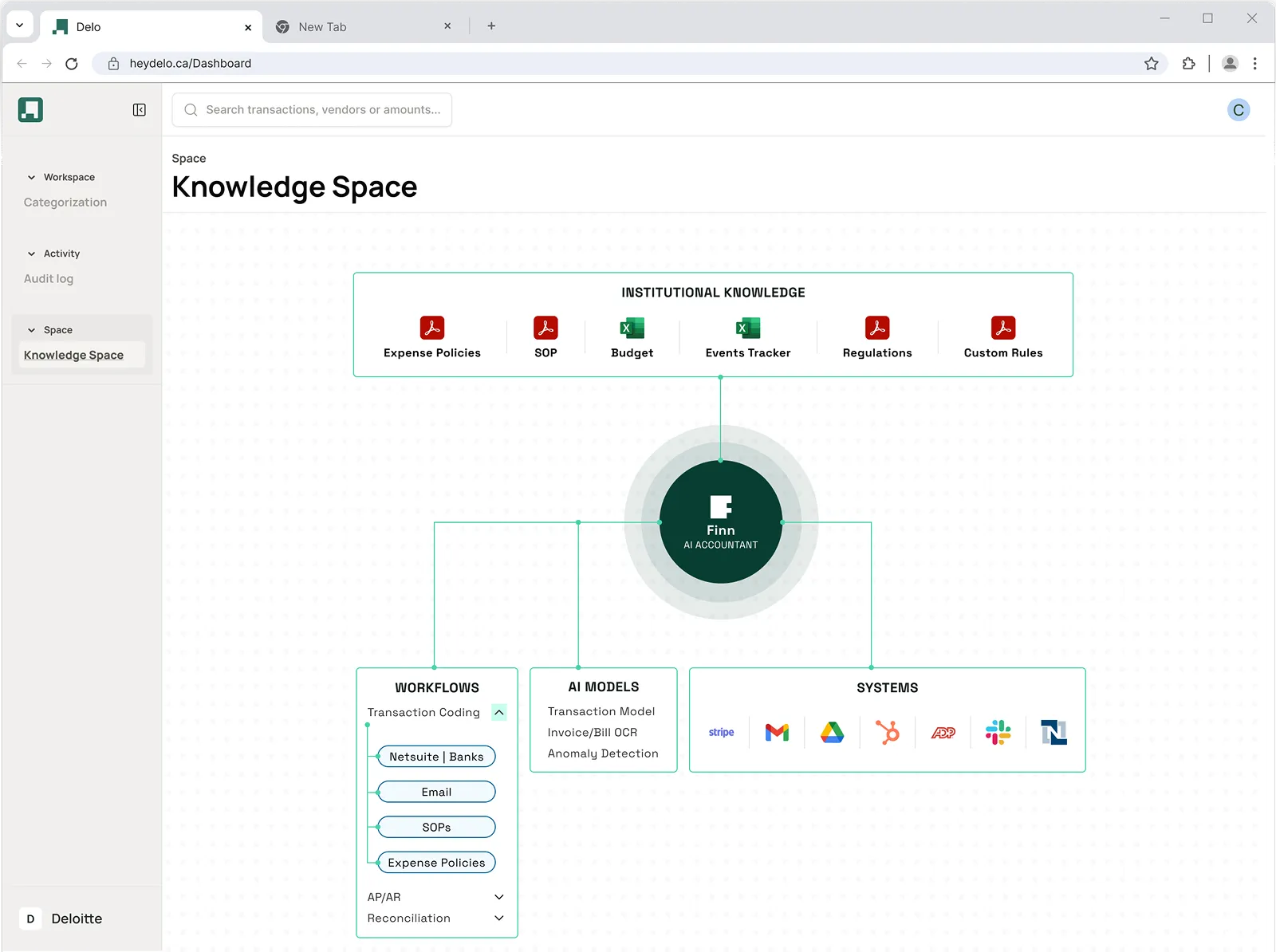Screen dimensions: 1276x952
Task: Select the Regulations PDF icon
Action: (x=876, y=328)
